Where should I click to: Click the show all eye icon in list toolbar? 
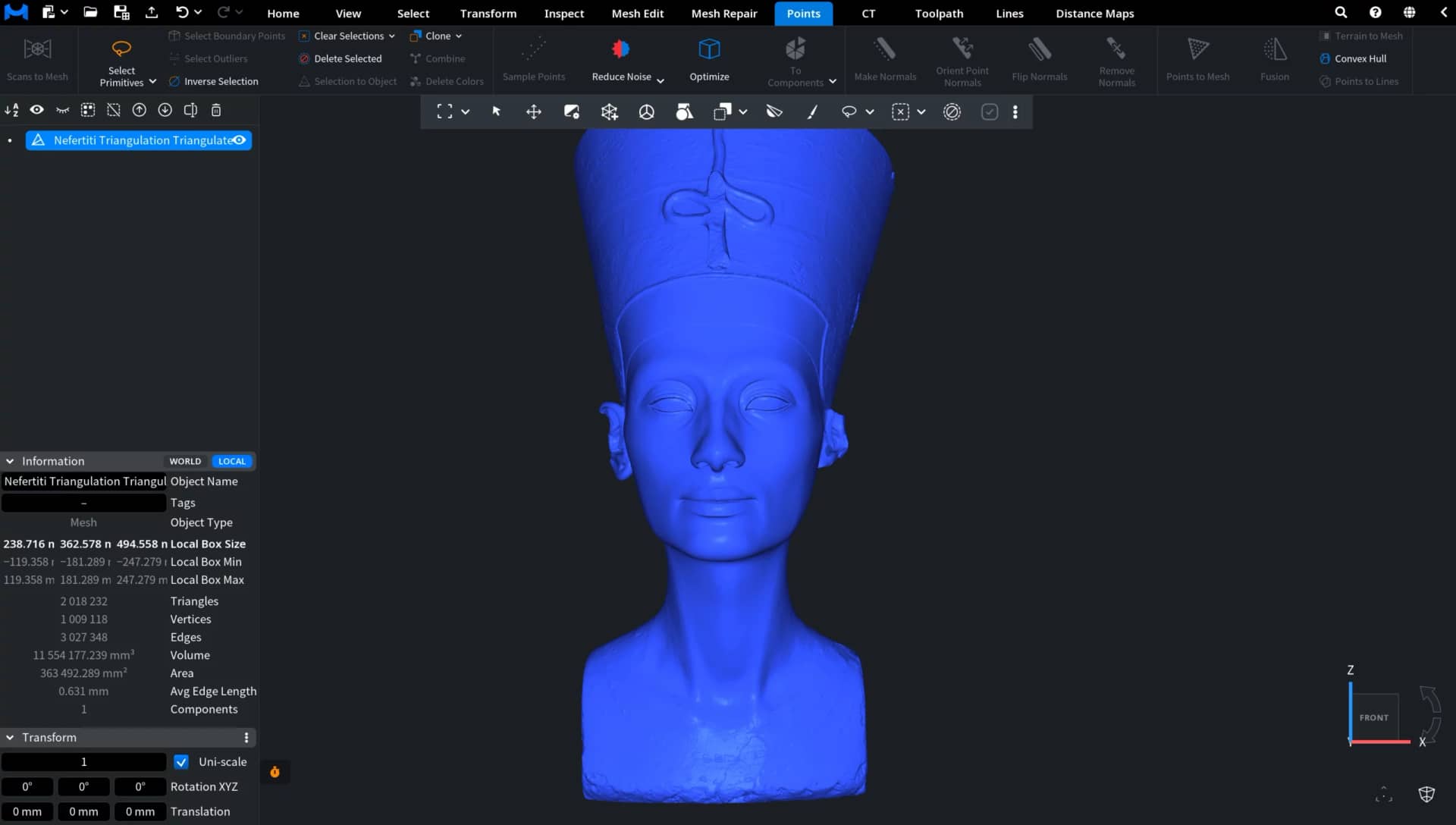pyautogui.click(x=36, y=110)
